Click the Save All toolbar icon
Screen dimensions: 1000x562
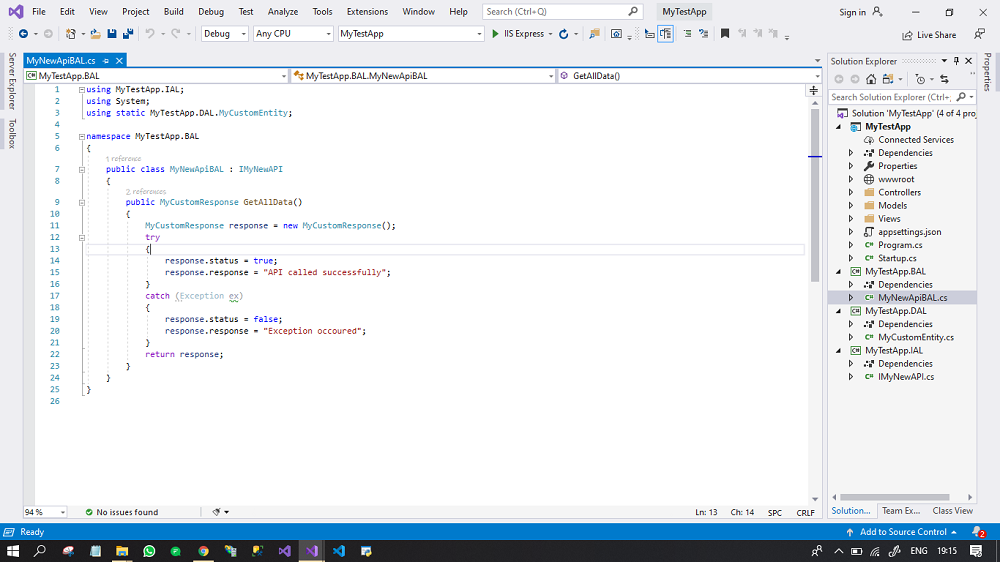click(128, 34)
